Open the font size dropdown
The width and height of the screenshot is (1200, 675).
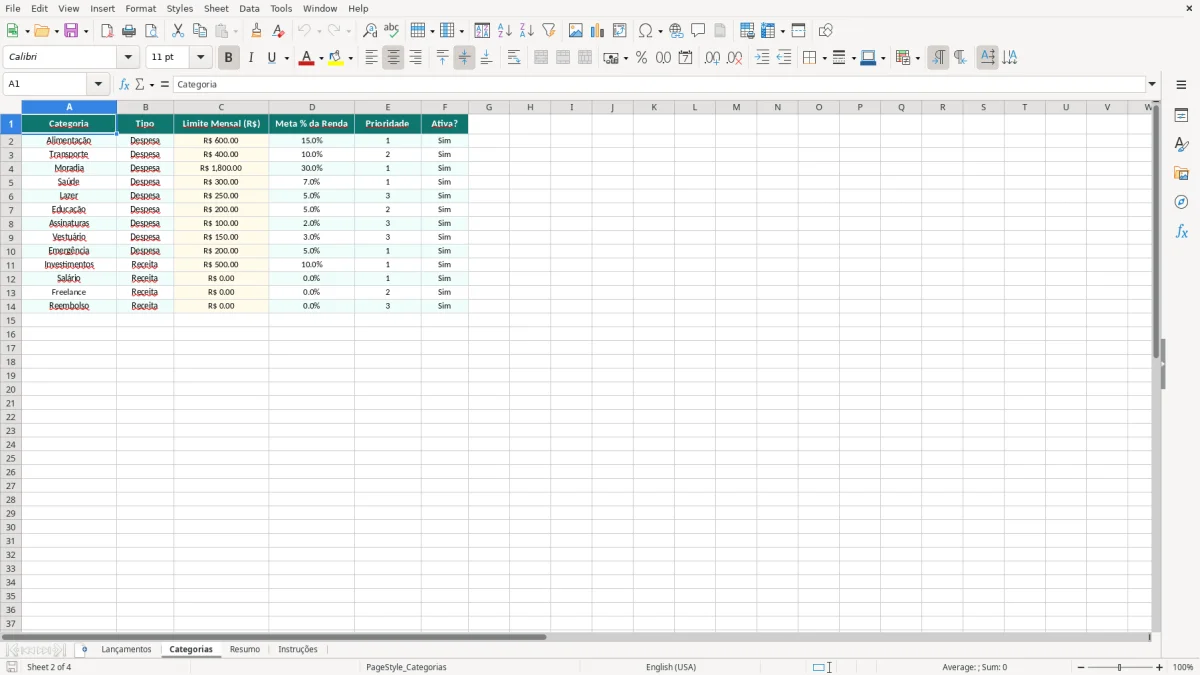point(201,58)
